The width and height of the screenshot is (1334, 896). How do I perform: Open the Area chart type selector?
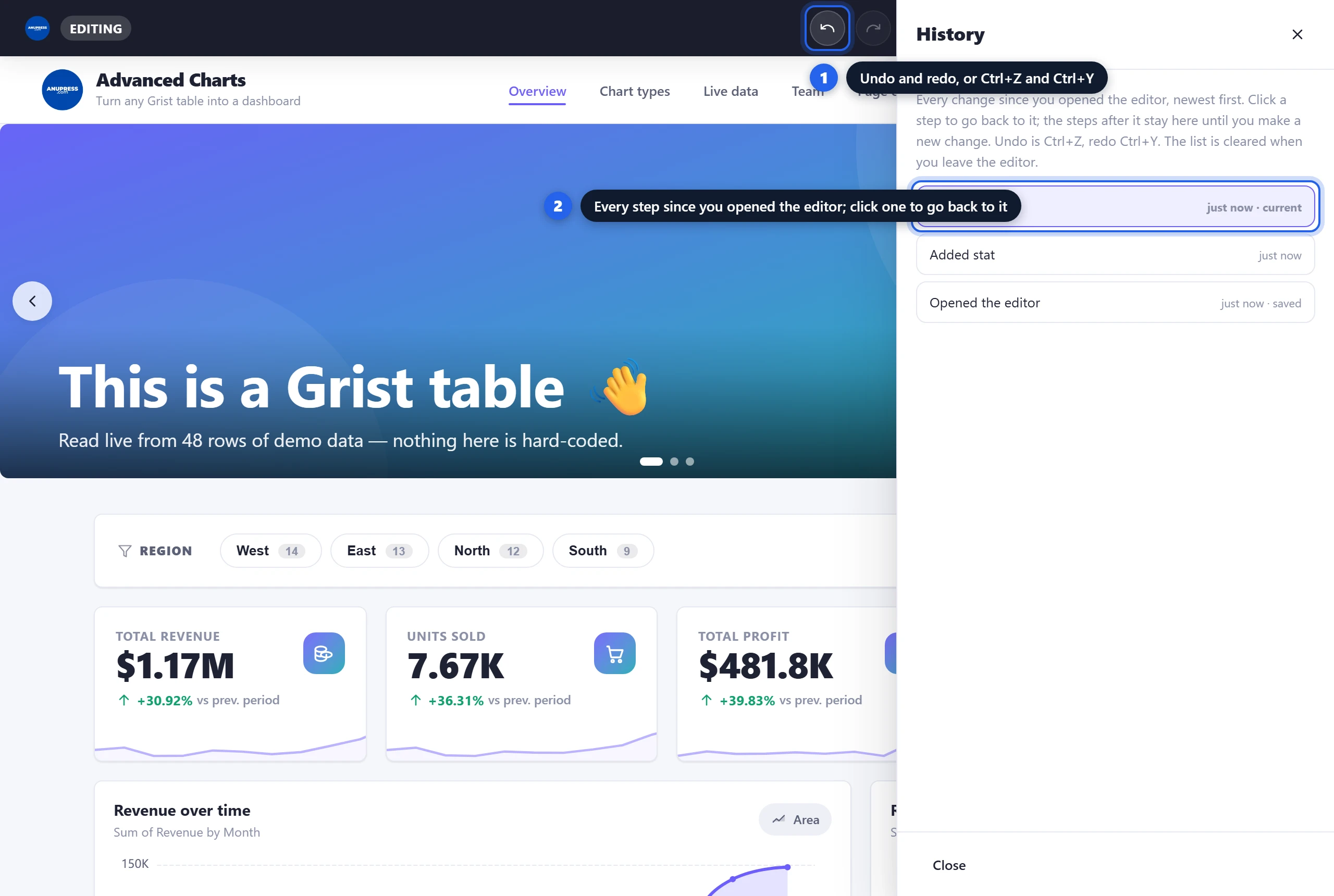pyautogui.click(x=795, y=819)
